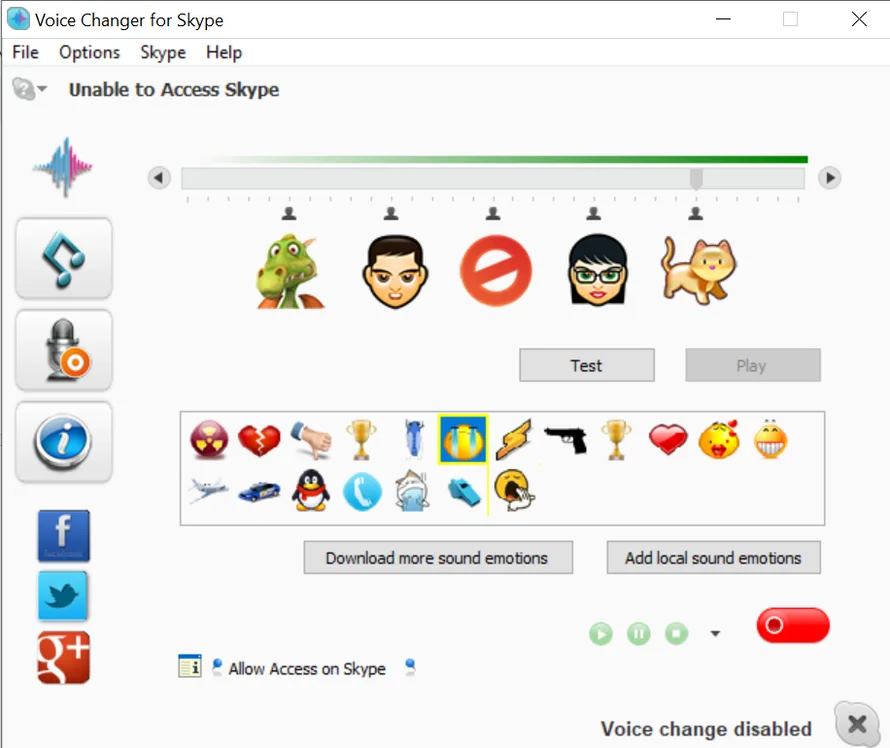Image resolution: width=890 pixels, height=748 pixels.
Task: Open the Help menu
Action: (x=224, y=52)
